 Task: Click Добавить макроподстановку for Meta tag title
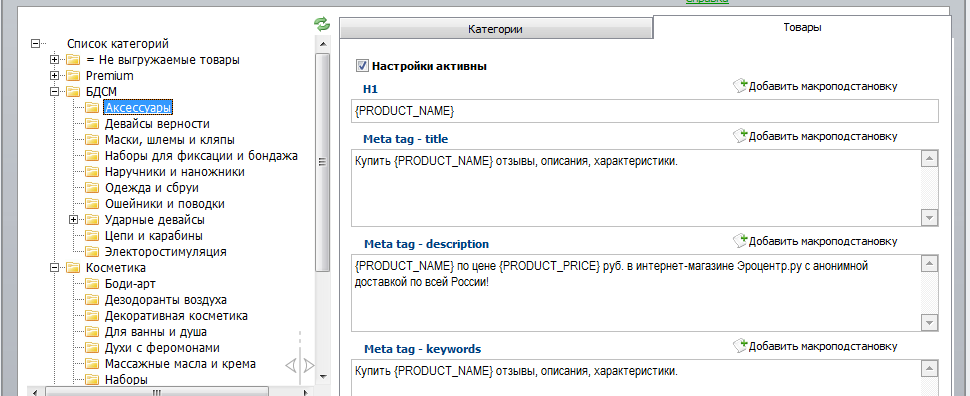823,137
